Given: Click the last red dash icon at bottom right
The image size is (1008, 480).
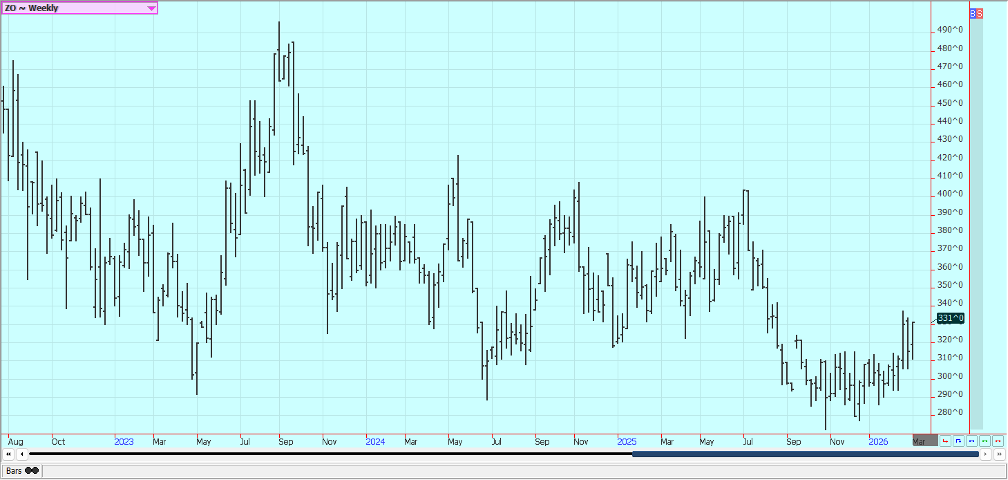Looking at the screenshot, I should [997, 440].
